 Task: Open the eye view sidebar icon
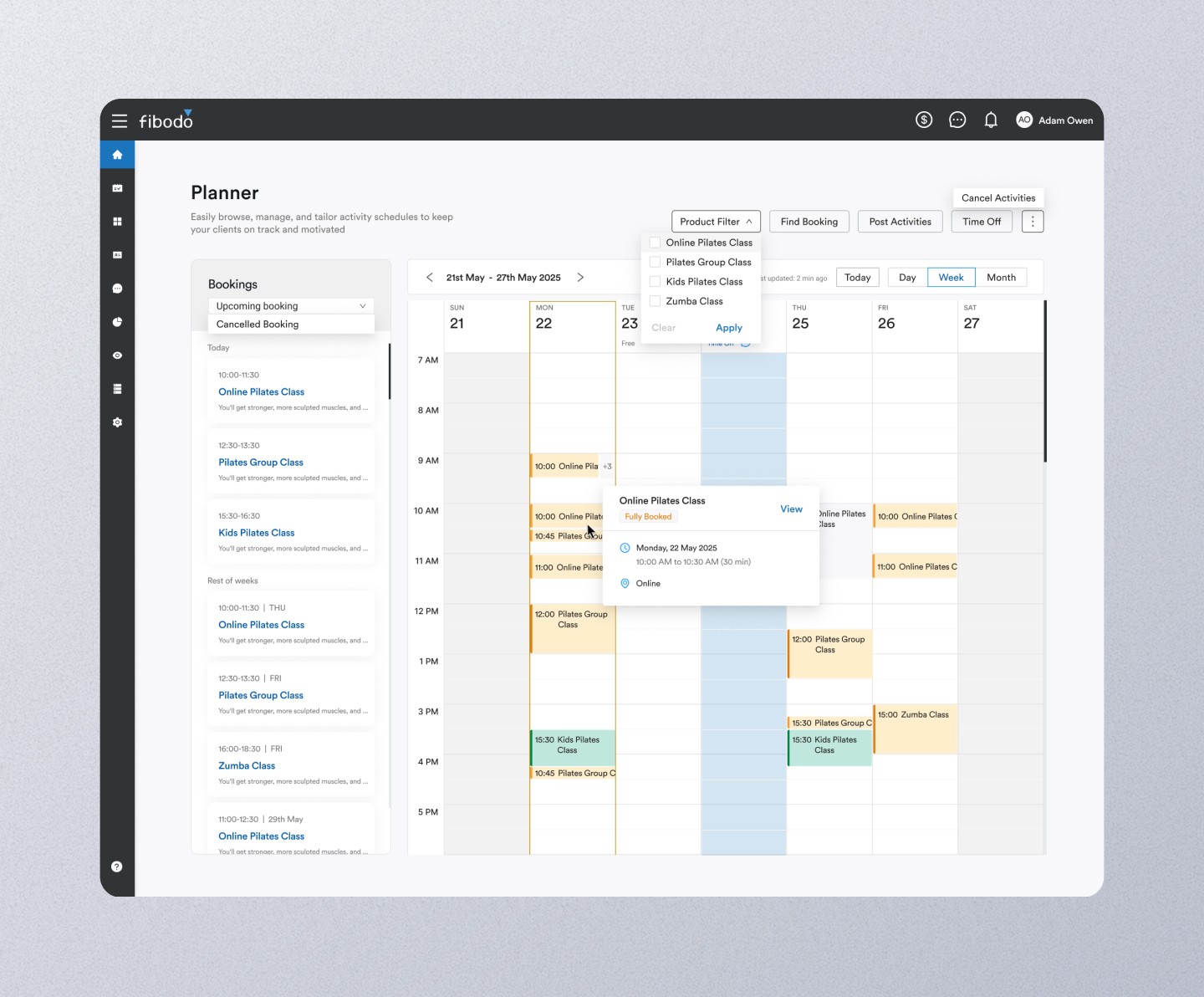[117, 355]
